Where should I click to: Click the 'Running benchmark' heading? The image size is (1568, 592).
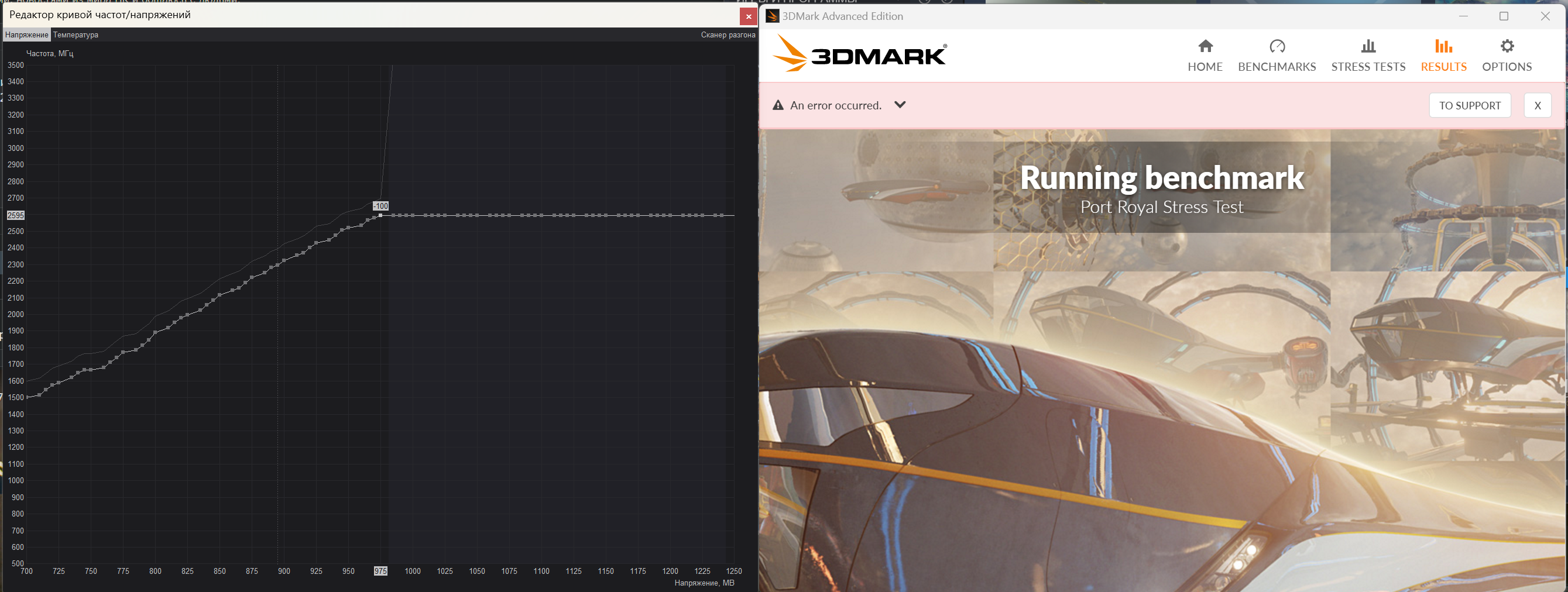coord(1161,178)
